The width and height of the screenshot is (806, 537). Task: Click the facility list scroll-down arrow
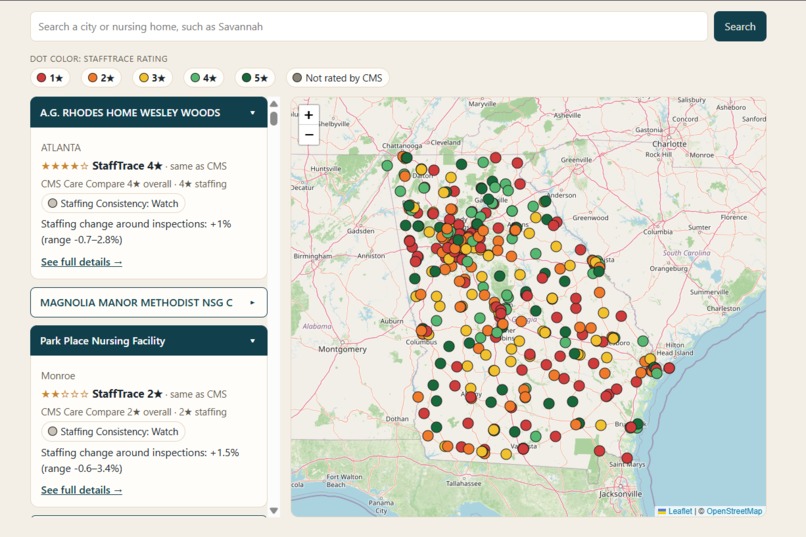[274, 510]
